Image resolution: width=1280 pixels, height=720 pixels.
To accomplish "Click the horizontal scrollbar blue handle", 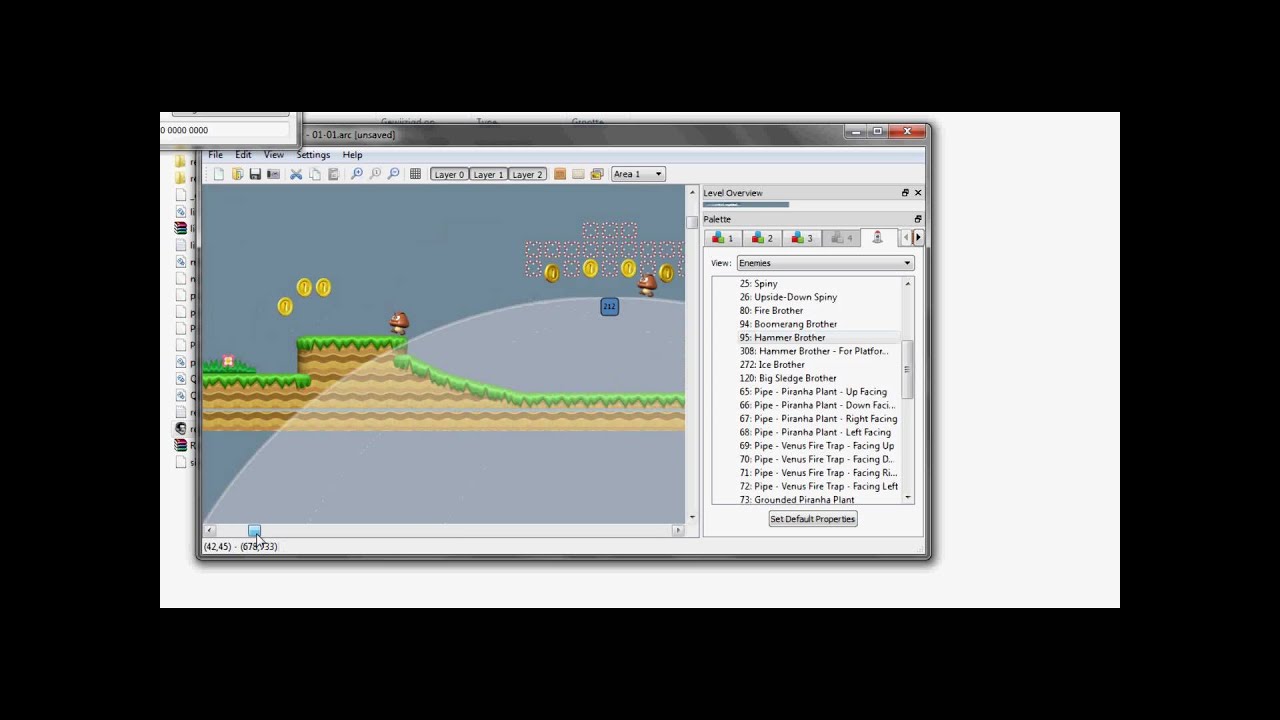I will pyautogui.click(x=254, y=530).
